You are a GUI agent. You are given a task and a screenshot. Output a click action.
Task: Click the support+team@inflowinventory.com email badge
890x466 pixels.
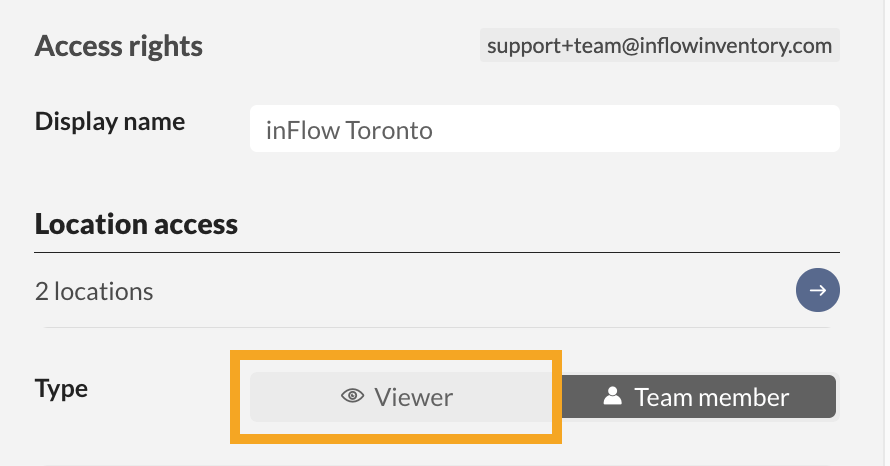coord(659,45)
